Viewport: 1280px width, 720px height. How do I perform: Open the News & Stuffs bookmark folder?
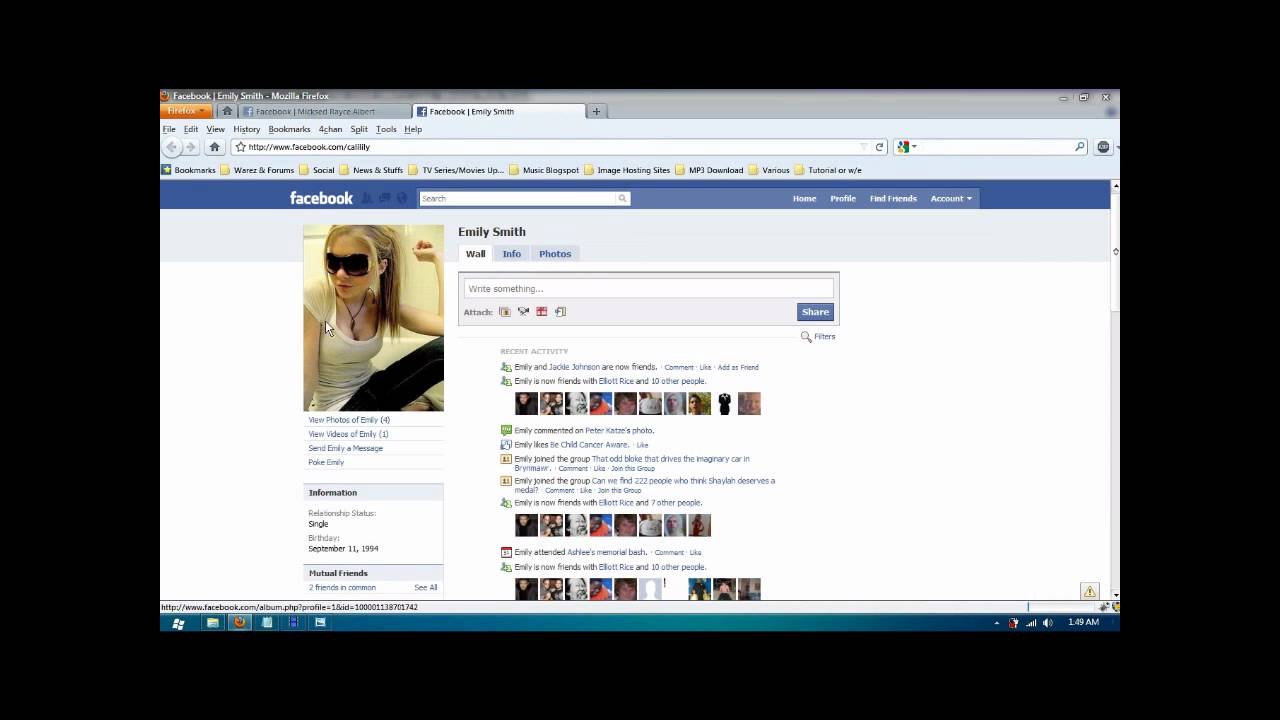[x=371, y=170]
